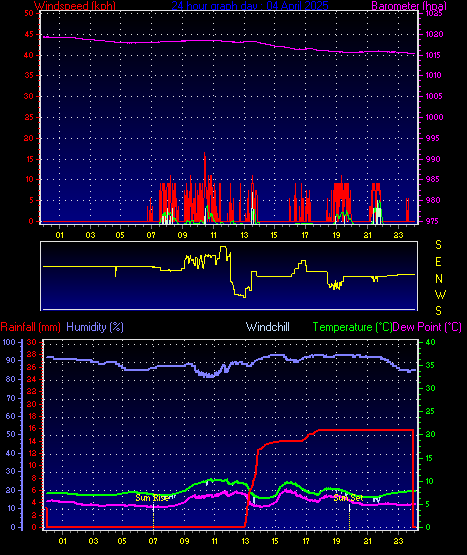The image size is (467, 555).
Task: Click the Windspeed (kph) axis title
Action: click(x=75, y=6)
